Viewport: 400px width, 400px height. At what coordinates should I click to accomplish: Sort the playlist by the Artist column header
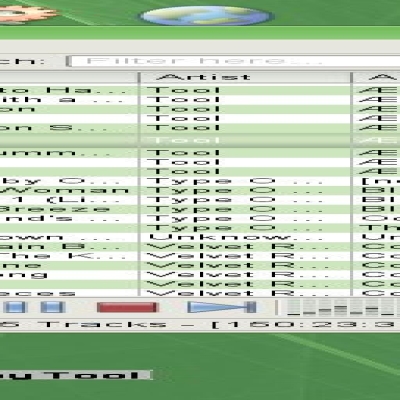pos(245,77)
